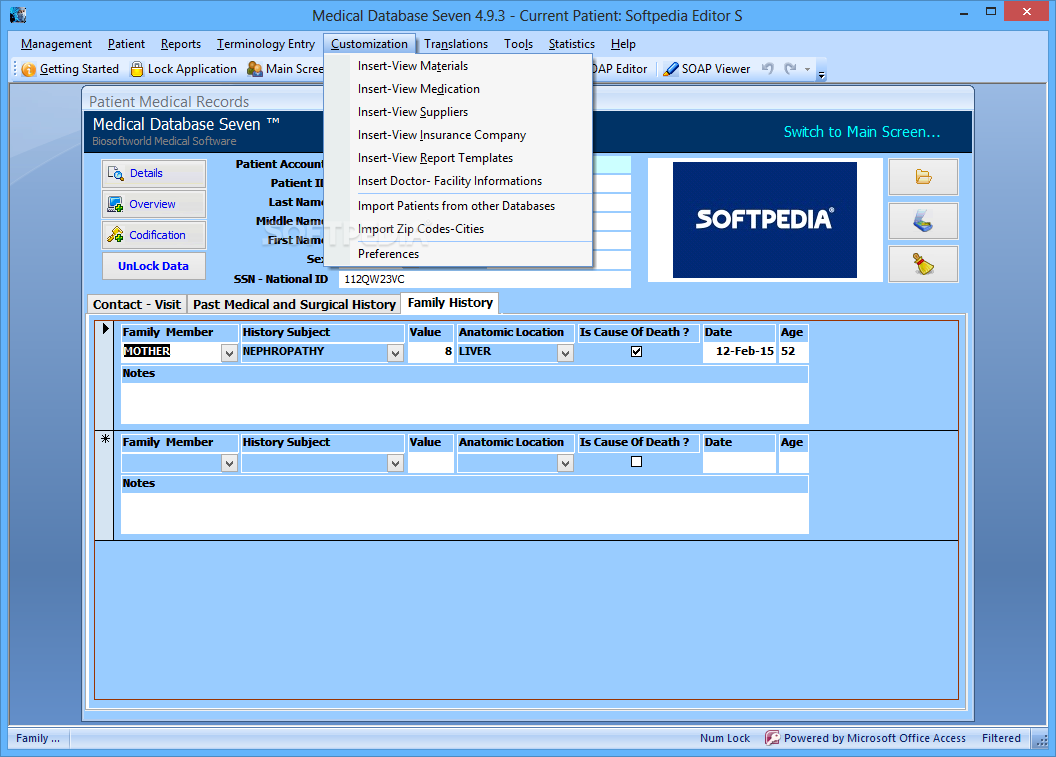Open the Statistics menu
The width and height of the screenshot is (1056, 757).
coord(572,44)
